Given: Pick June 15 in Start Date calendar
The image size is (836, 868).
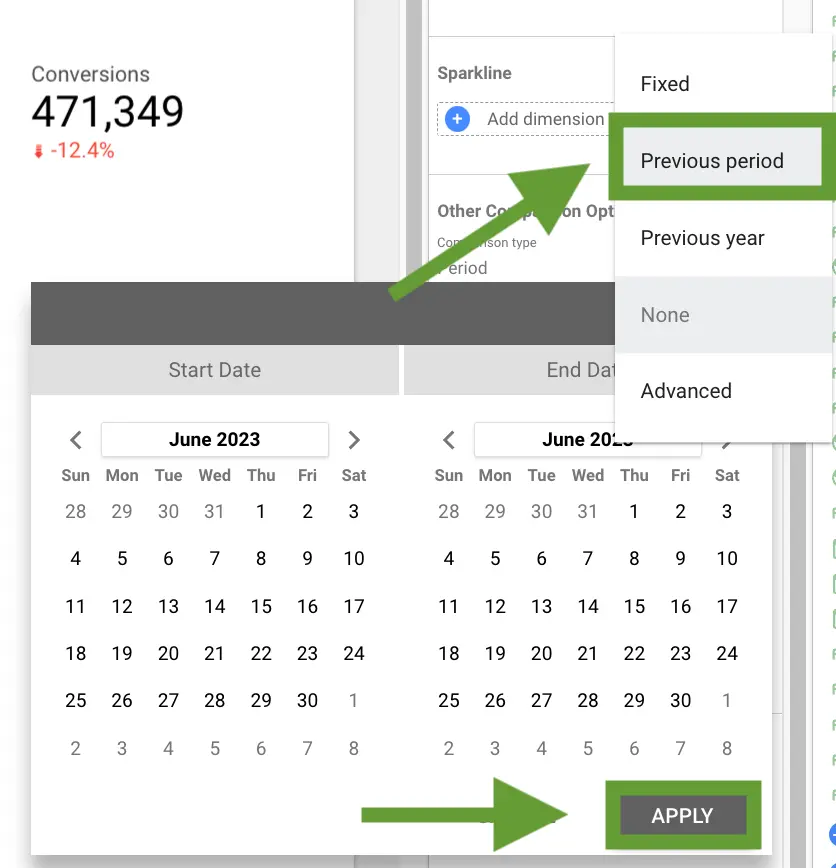Looking at the screenshot, I should pos(261,606).
